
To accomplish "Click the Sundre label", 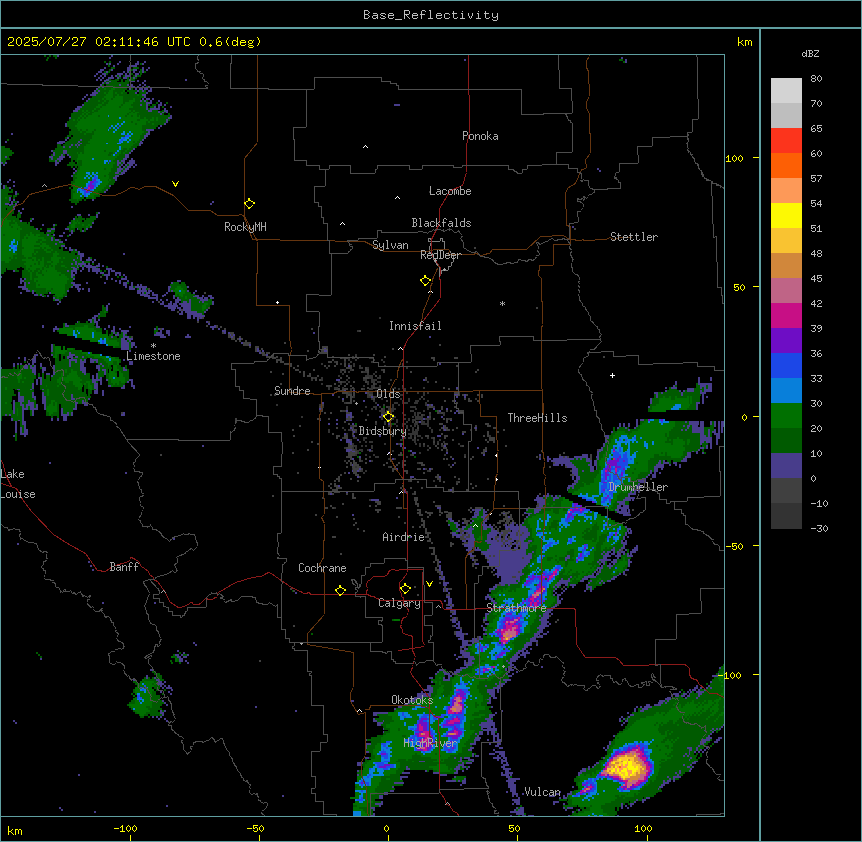I will (292, 391).
